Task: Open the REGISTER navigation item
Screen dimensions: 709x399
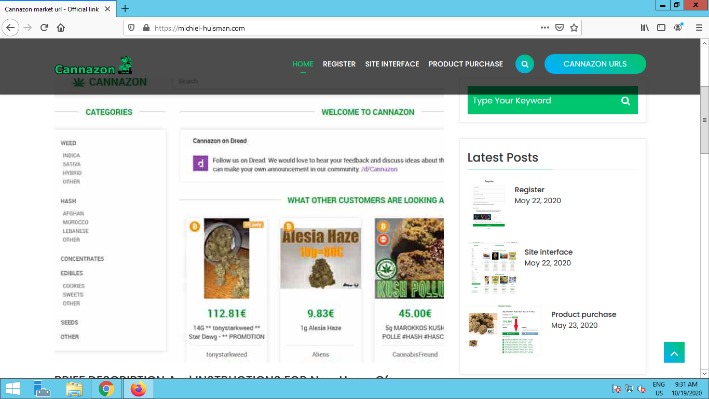Action: click(x=339, y=64)
